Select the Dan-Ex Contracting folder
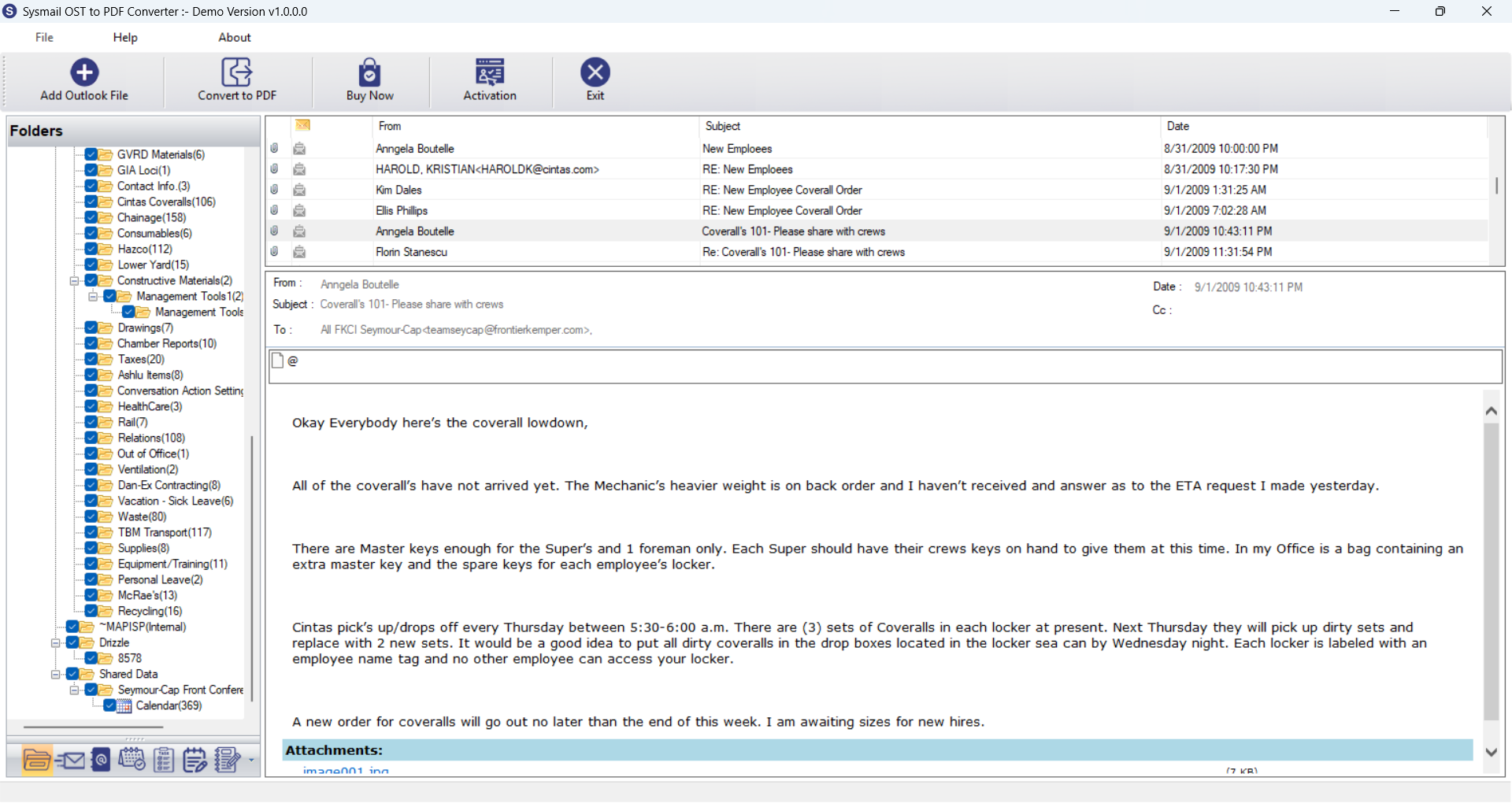 coord(169,485)
